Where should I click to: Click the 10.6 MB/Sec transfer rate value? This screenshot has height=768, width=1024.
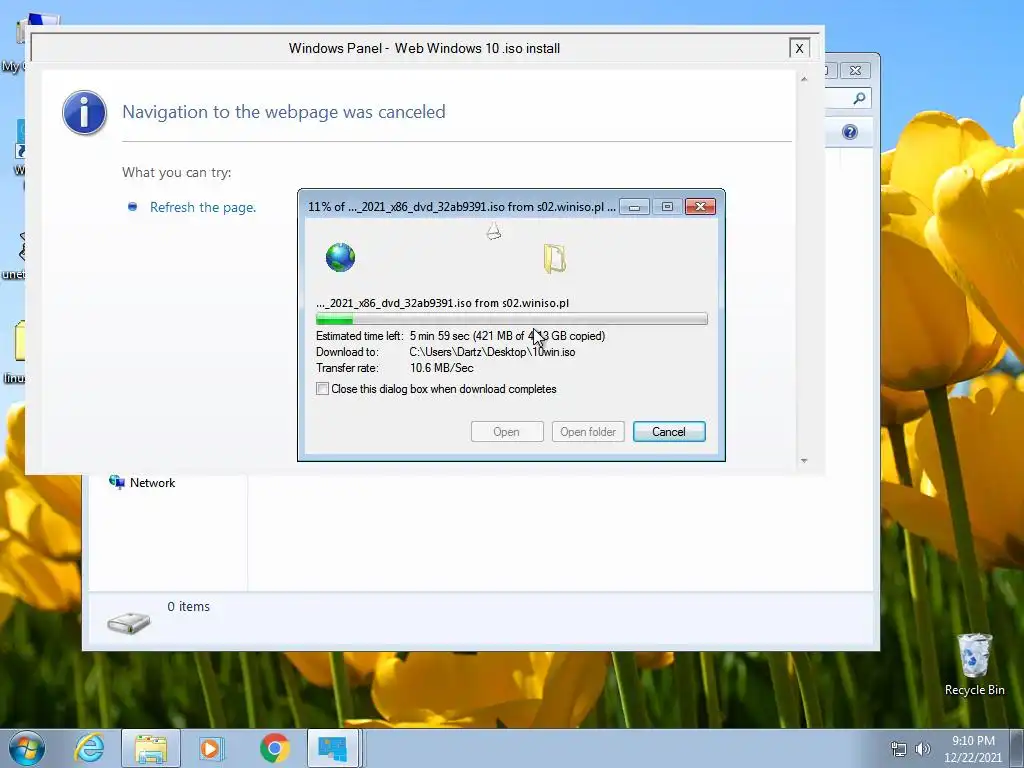[441, 368]
